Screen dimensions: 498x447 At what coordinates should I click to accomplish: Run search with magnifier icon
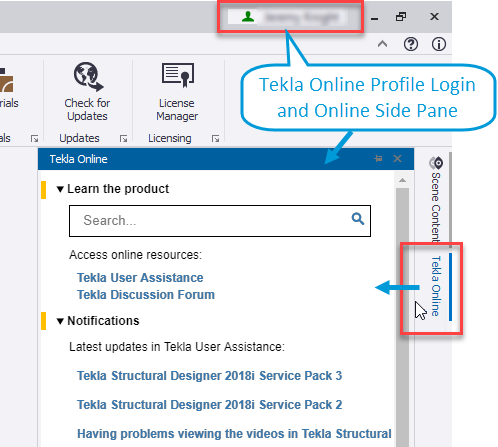(358, 219)
